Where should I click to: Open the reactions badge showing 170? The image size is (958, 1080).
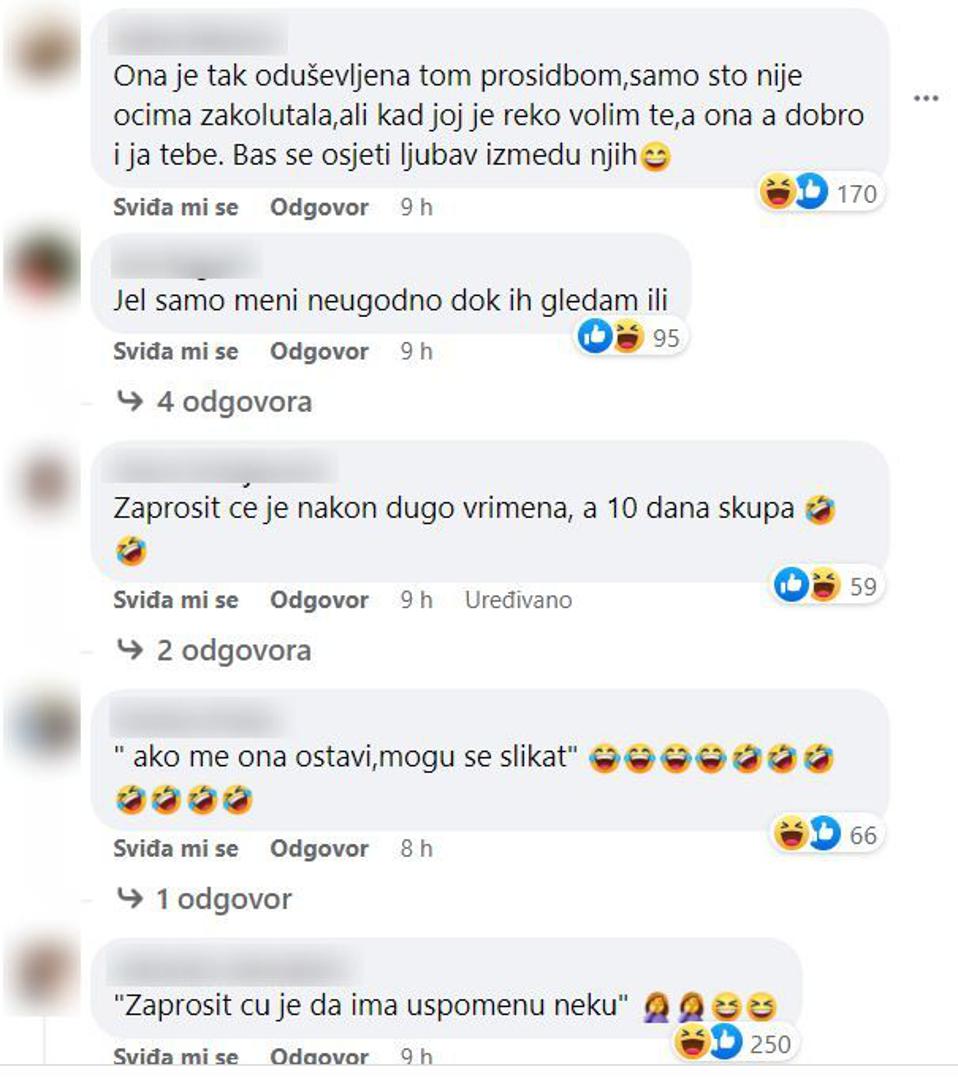click(x=819, y=192)
